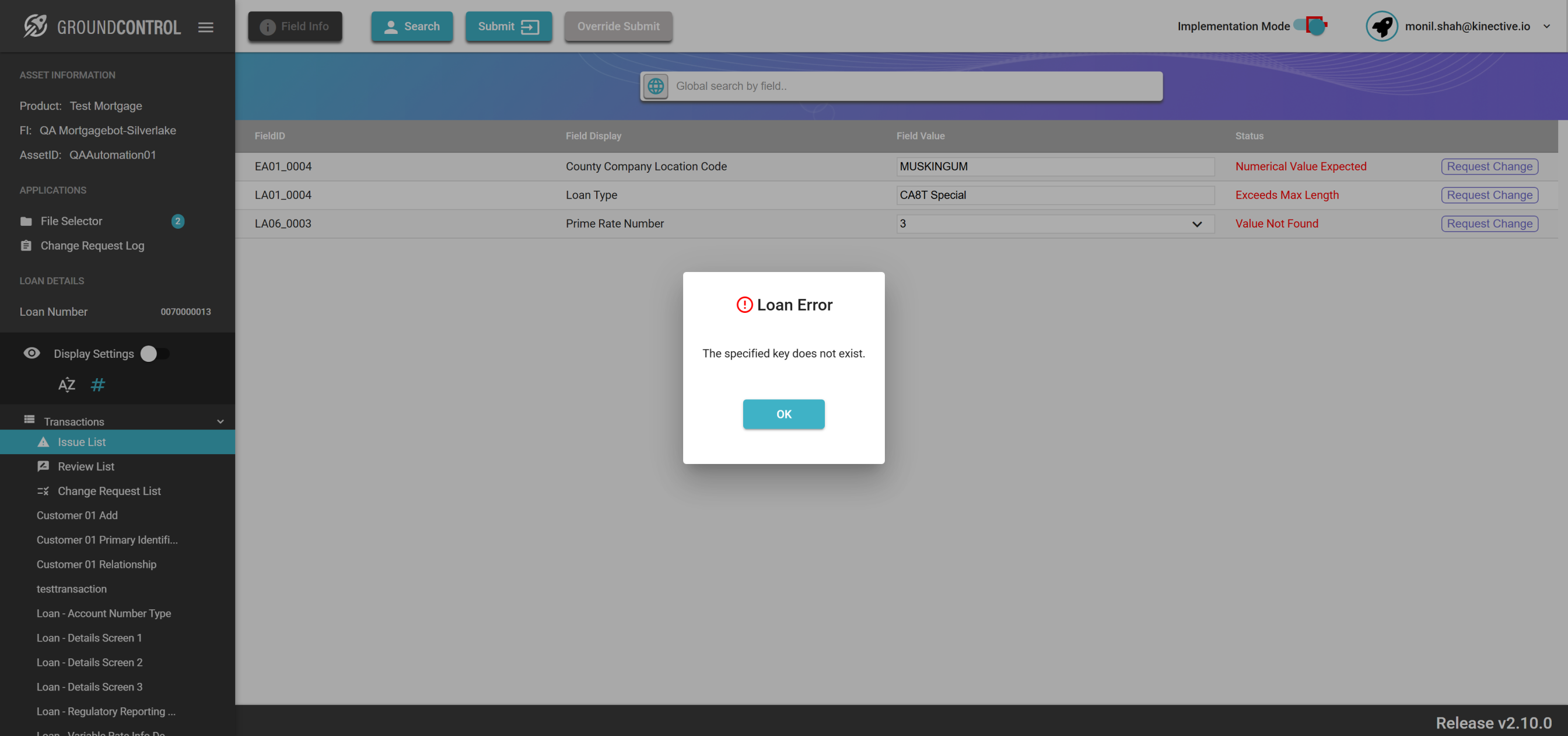The image size is (1568, 736).
Task: Click Request Change for Loan Type row
Action: (x=1489, y=195)
